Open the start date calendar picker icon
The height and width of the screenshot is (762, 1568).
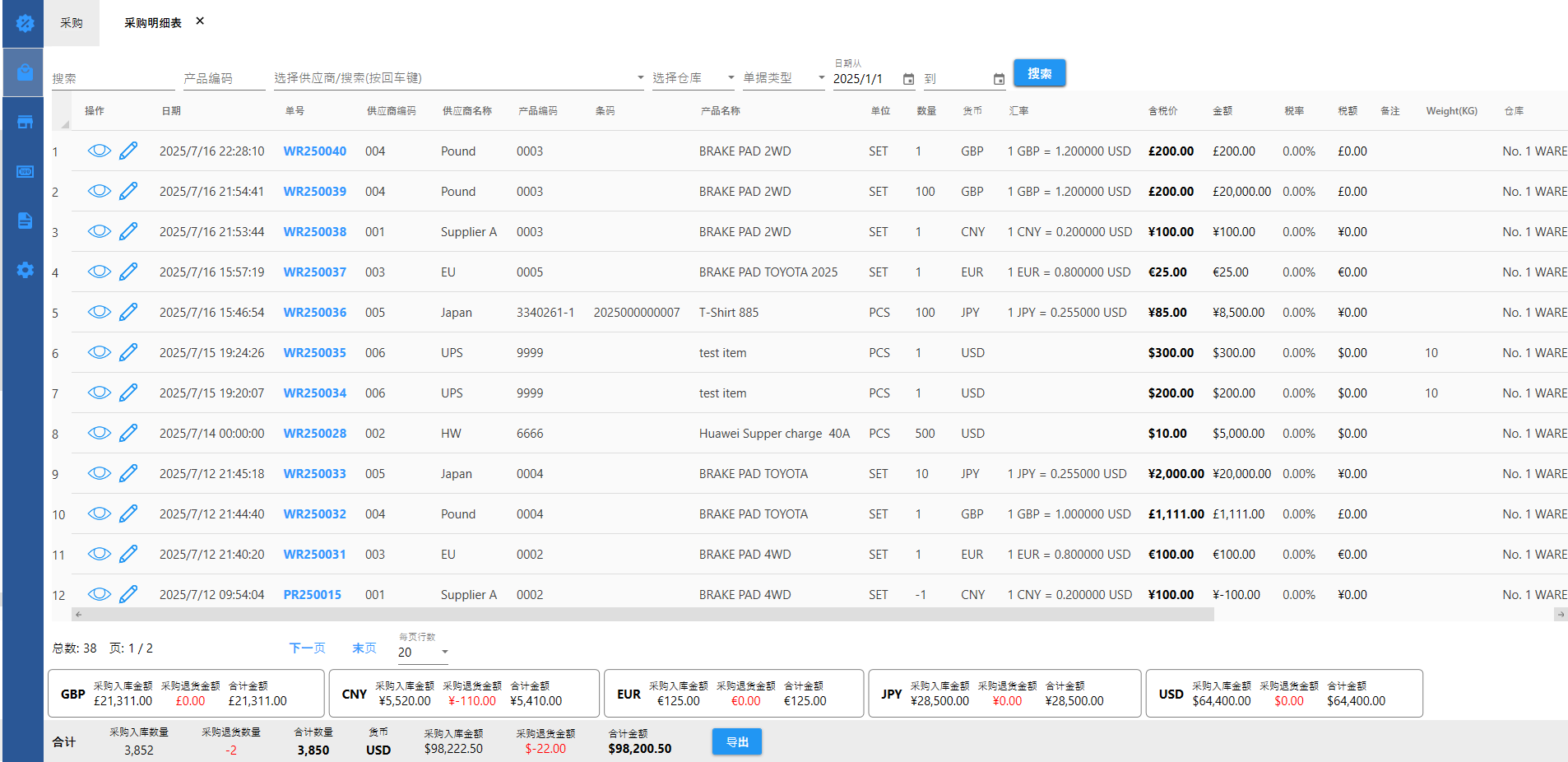tap(908, 79)
